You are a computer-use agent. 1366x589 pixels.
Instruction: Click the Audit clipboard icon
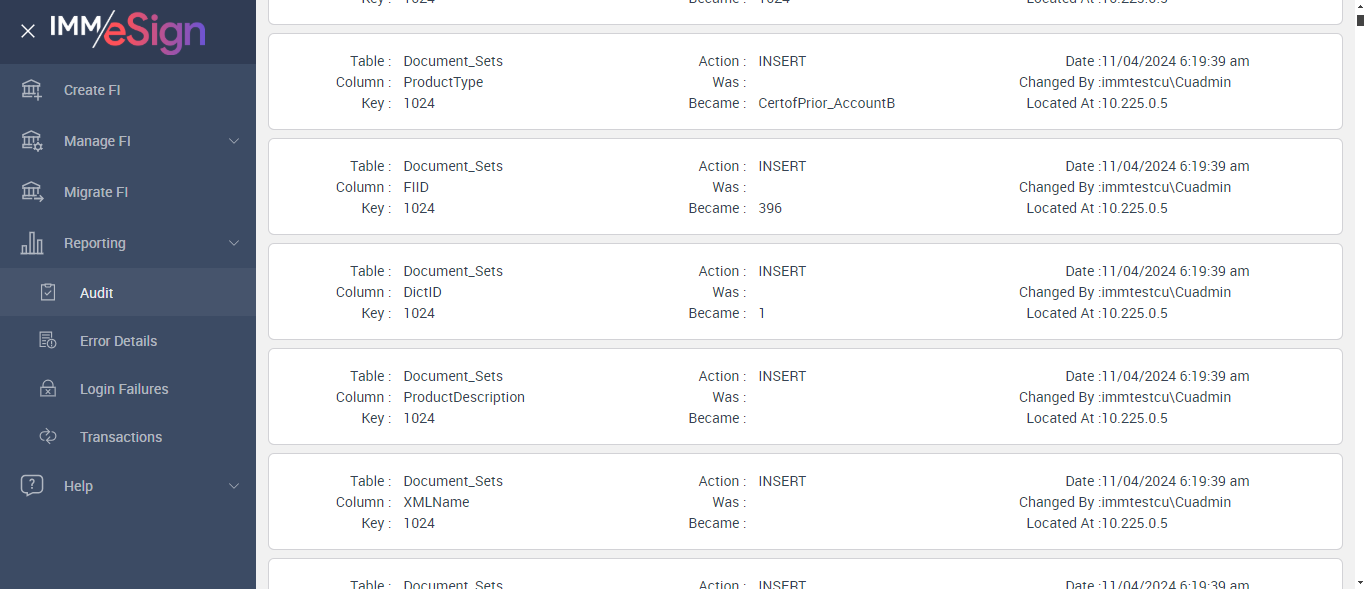[x=48, y=293]
